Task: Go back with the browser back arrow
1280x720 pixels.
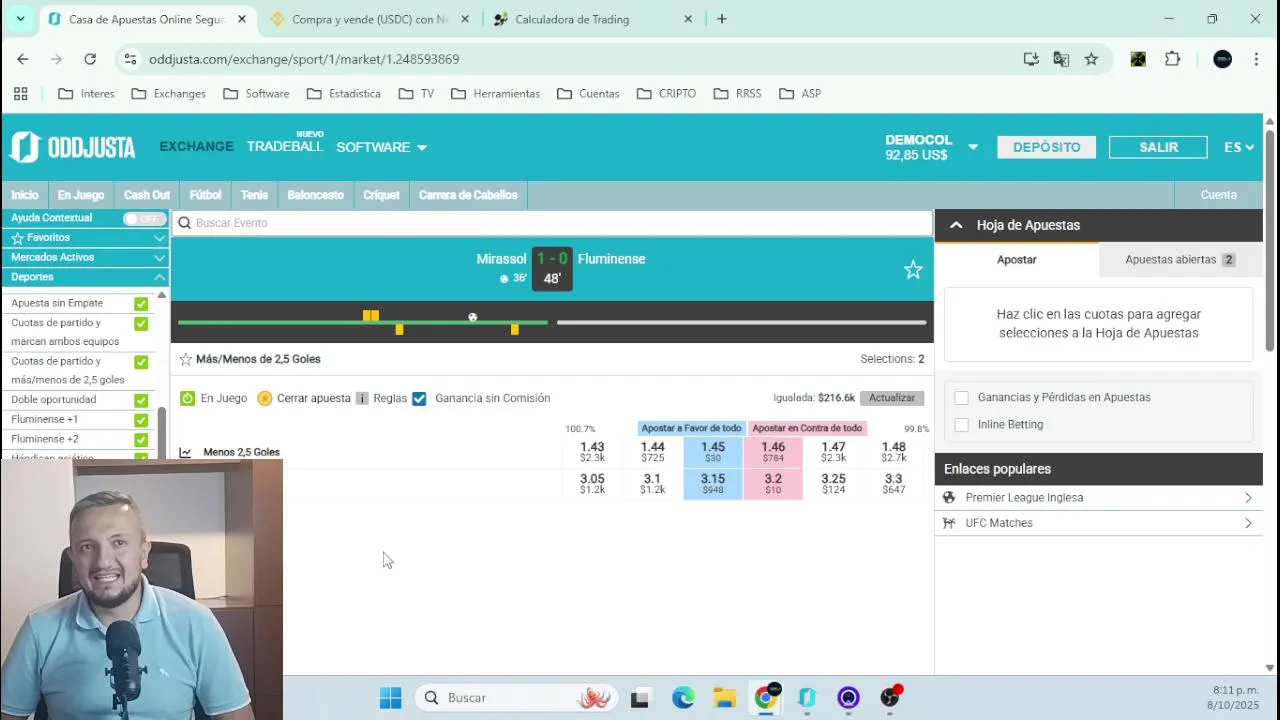Action: (x=23, y=59)
